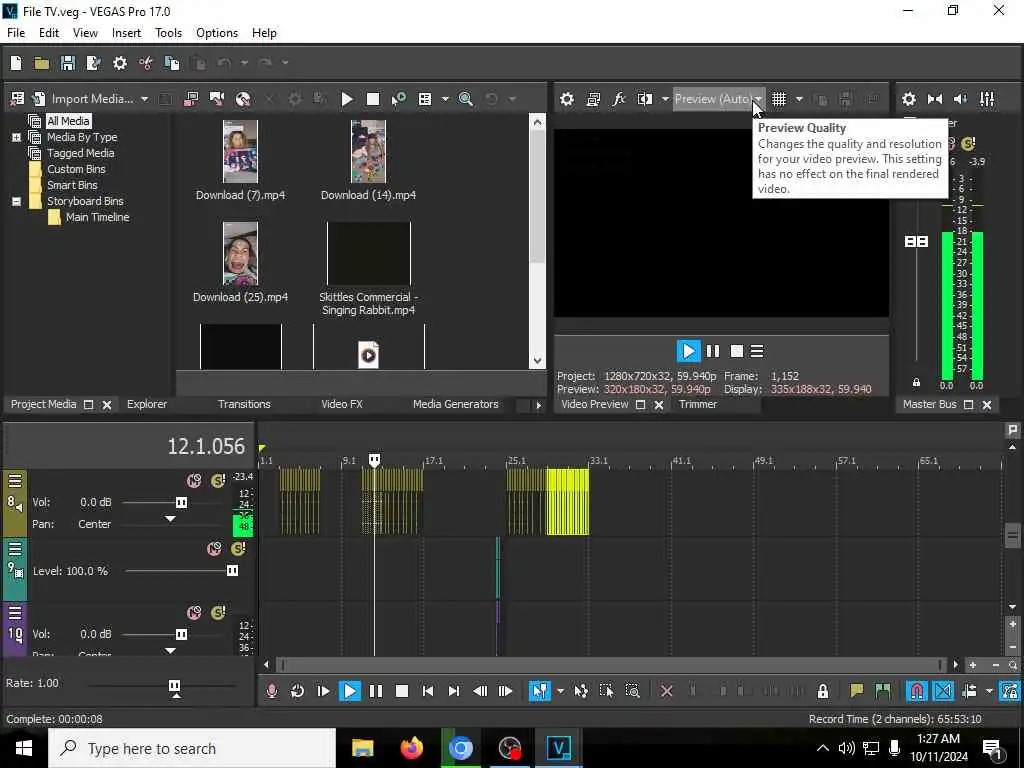Collapse the Storyboard Bins tree node
The image size is (1024, 768).
(16, 201)
